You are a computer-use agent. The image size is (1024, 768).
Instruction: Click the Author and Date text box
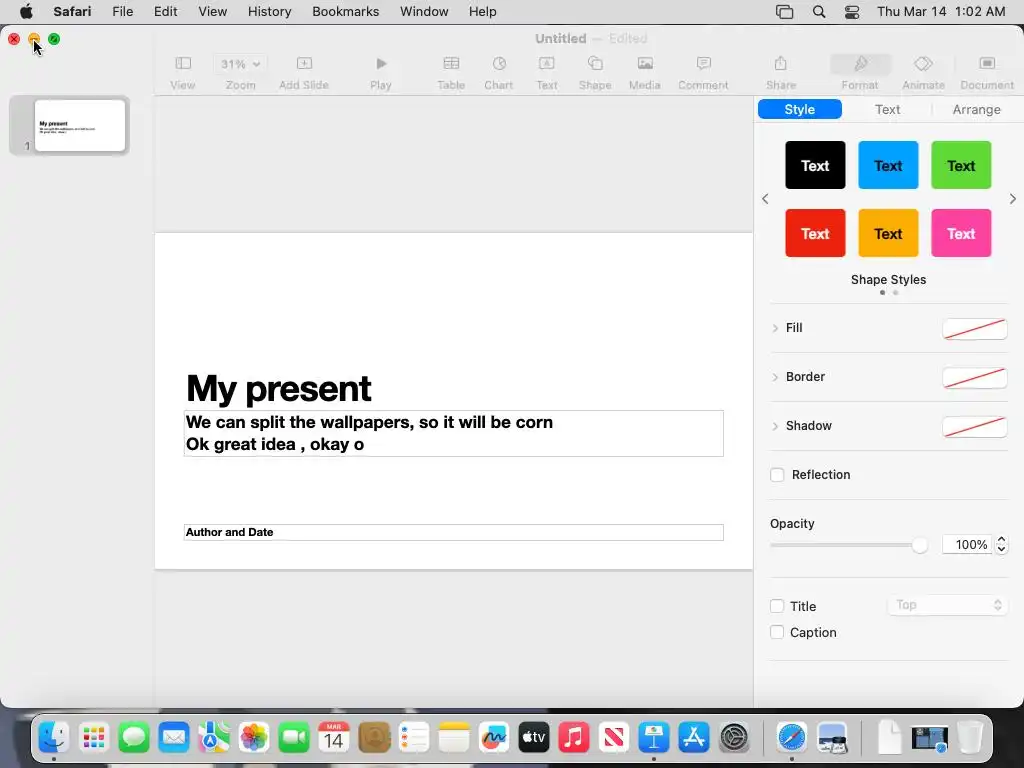454,532
